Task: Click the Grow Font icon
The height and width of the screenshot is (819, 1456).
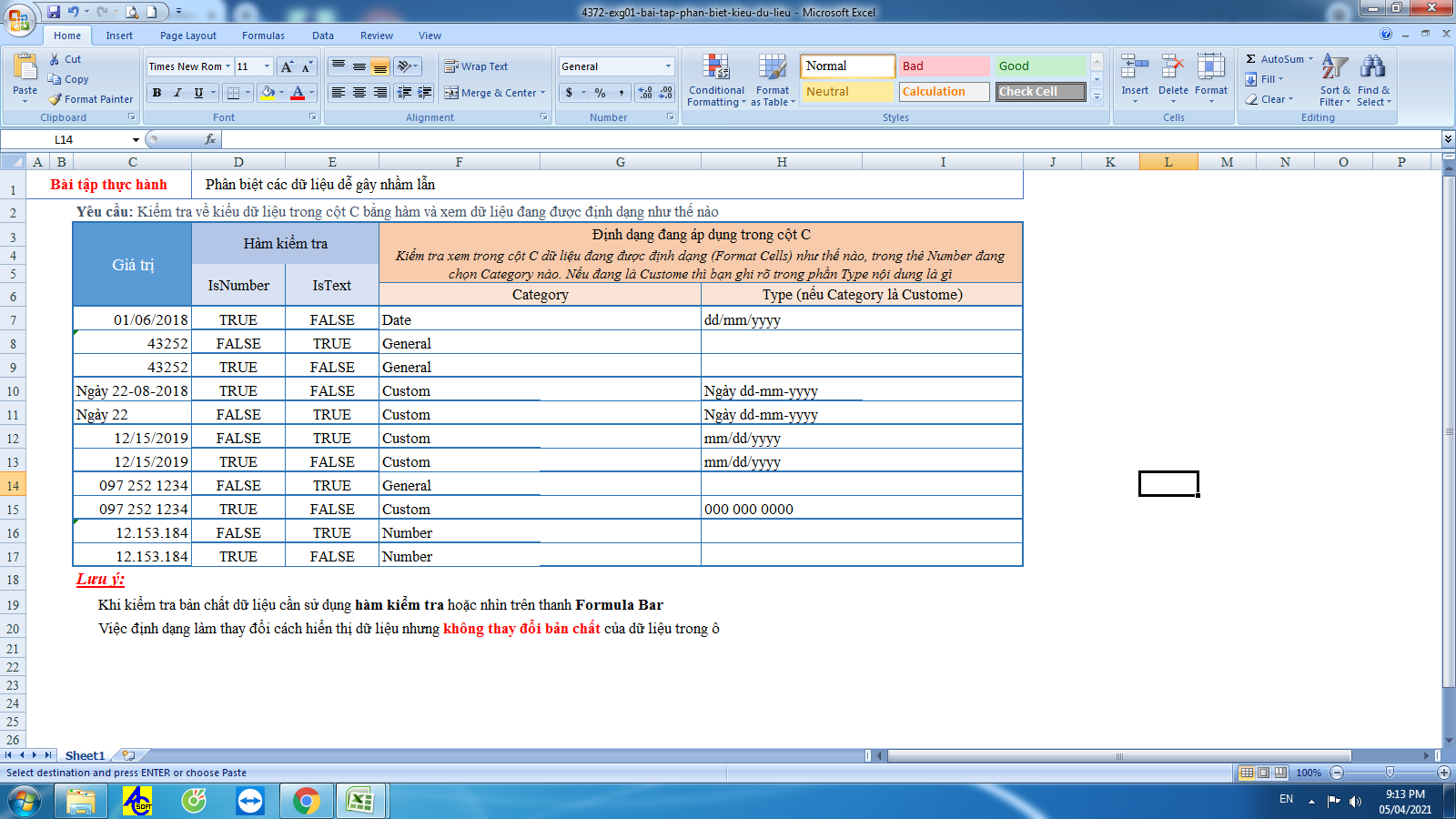Action: [x=287, y=66]
